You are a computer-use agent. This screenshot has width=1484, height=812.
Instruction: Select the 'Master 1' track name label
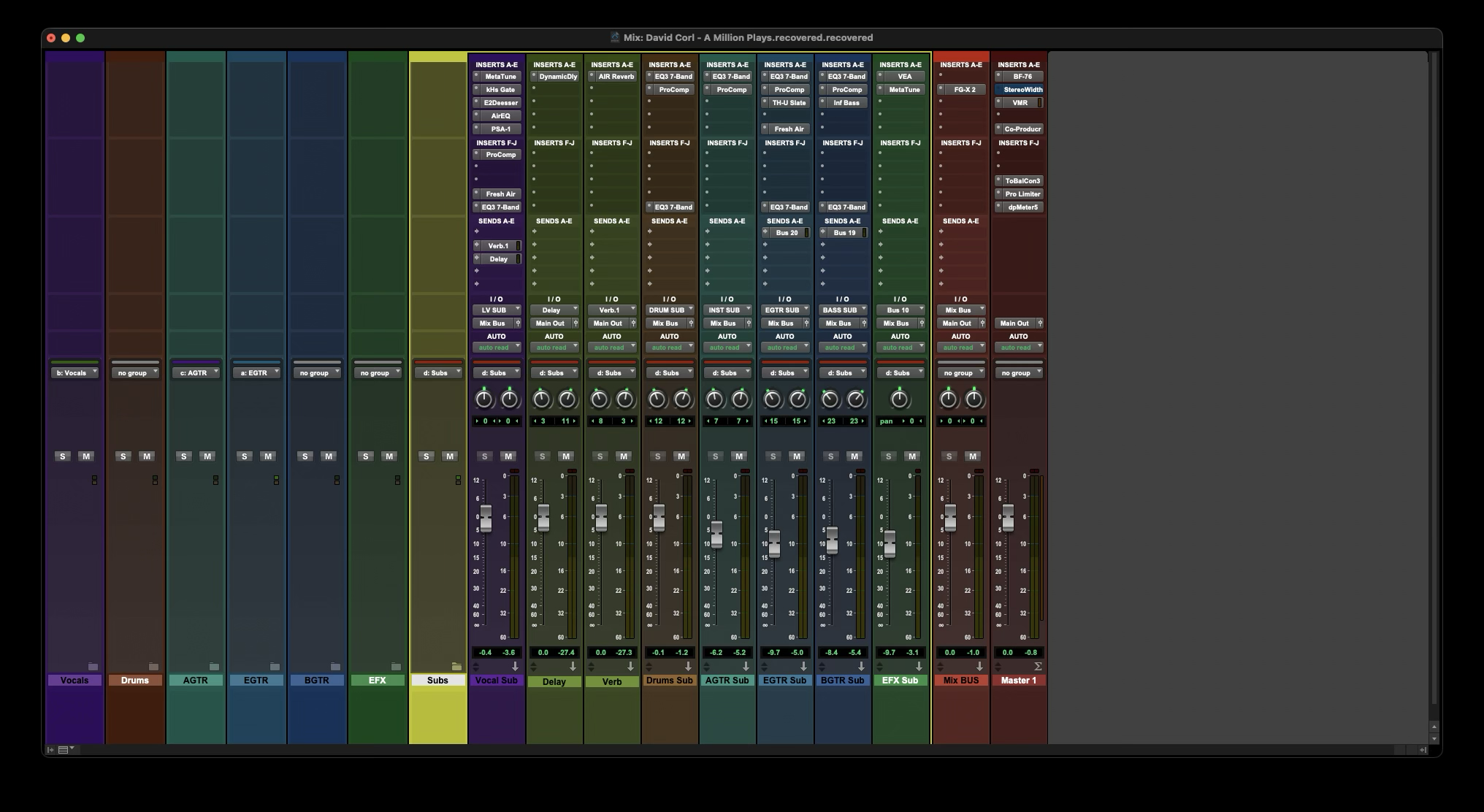coord(1019,681)
